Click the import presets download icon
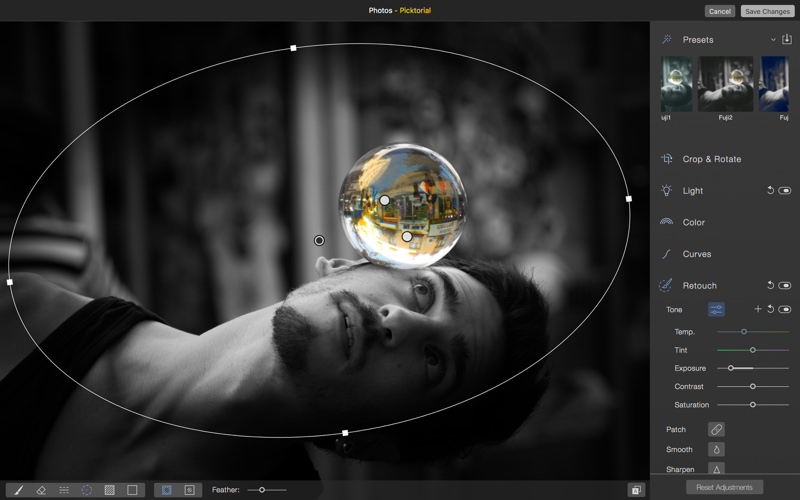 point(787,40)
